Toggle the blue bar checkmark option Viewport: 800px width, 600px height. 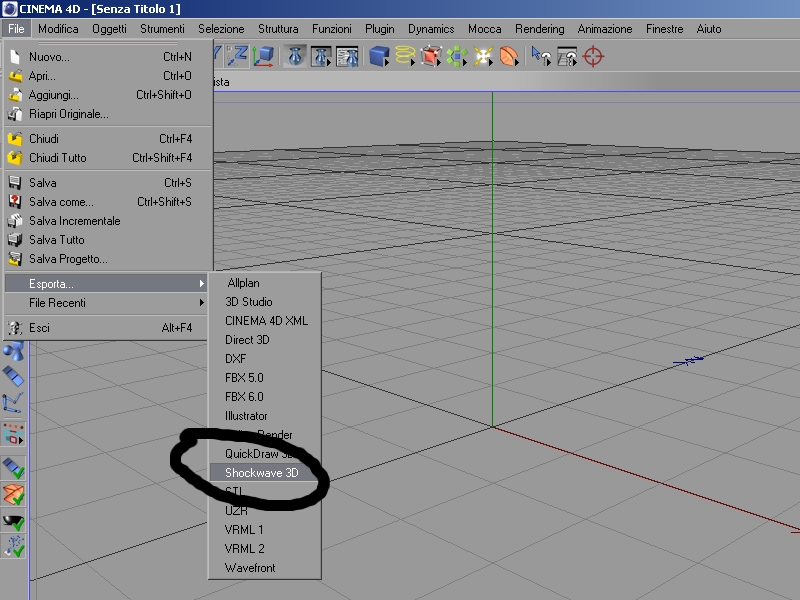point(13,467)
